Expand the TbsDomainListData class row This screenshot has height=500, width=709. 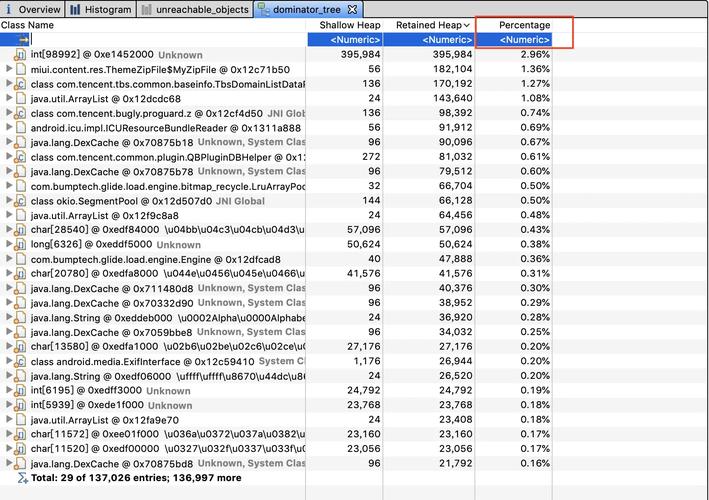(9, 83)
